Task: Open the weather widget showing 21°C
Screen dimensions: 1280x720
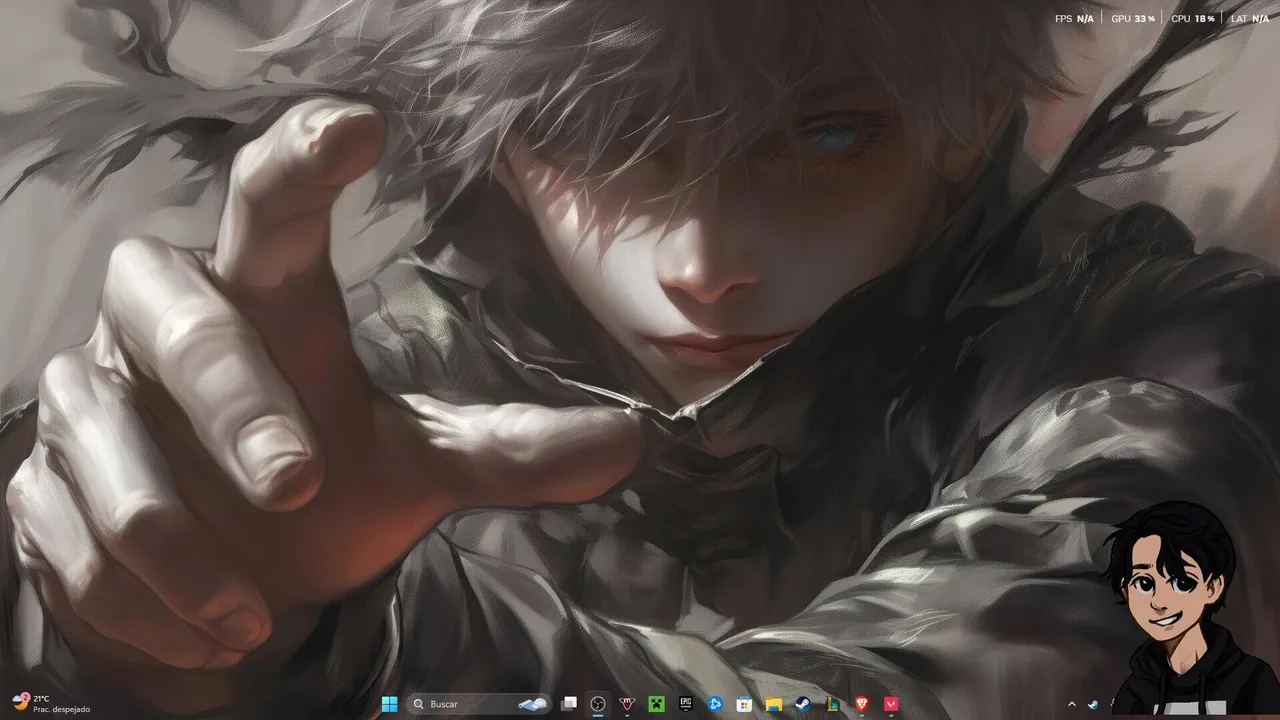Action: (x=52, y=704)
